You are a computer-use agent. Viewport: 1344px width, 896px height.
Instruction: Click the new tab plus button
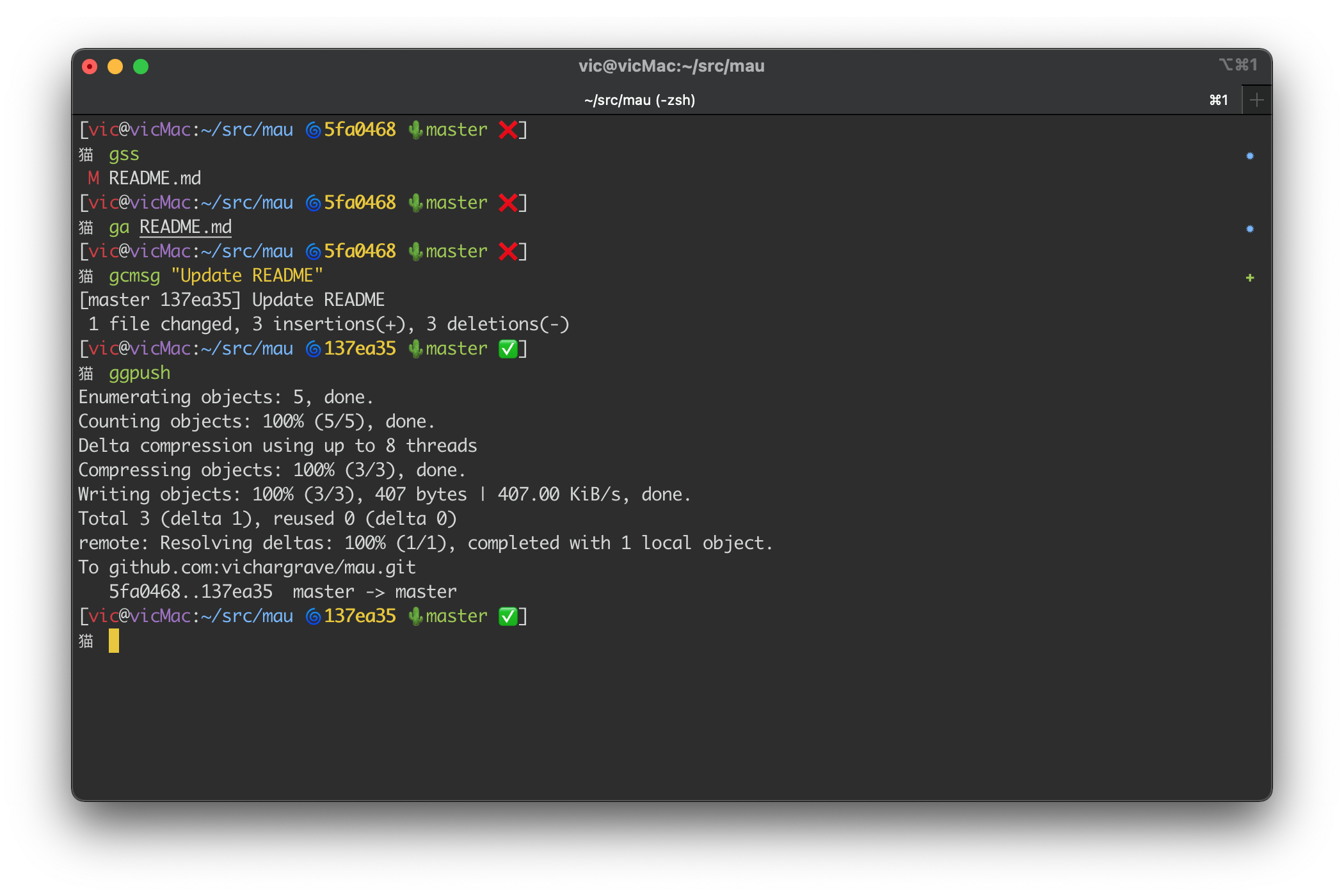pos(1256,100)
